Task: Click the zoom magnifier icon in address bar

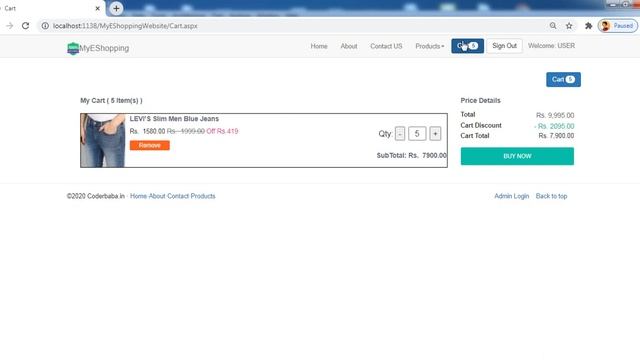Action: click(553, 26)
